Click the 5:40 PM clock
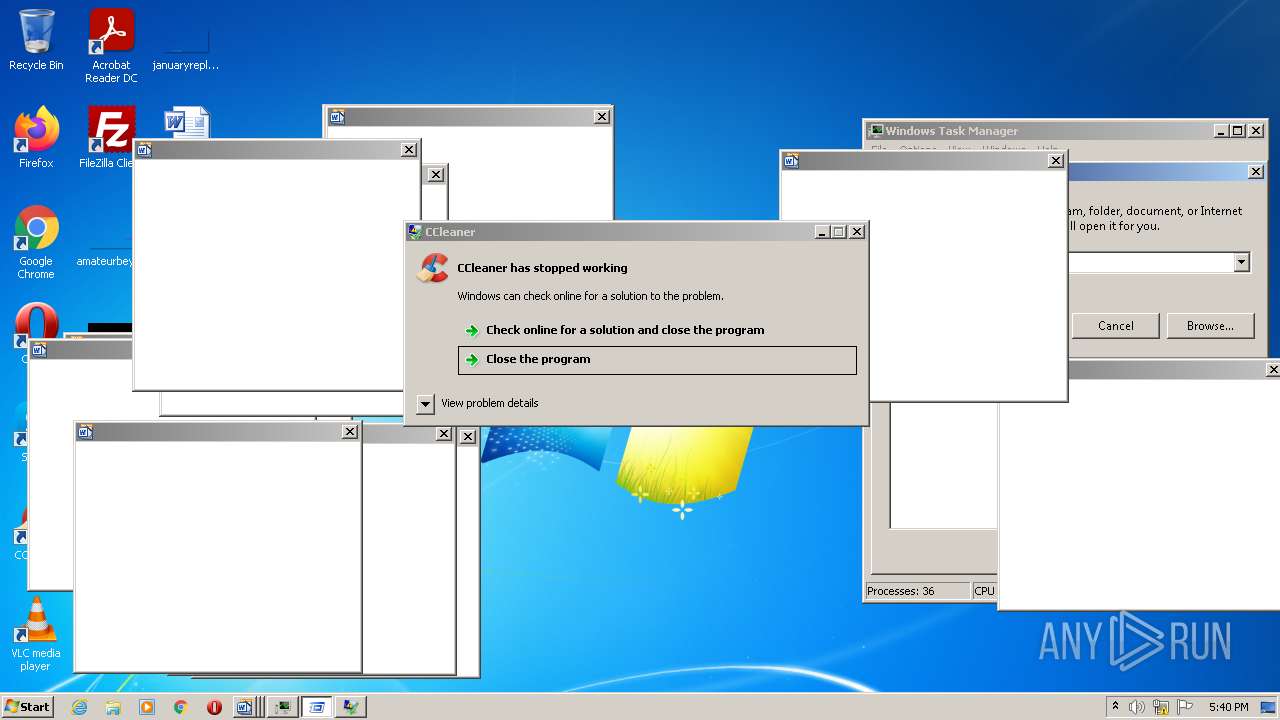1280x720 pixels. pyautogui.click(x=1228, y=707)
